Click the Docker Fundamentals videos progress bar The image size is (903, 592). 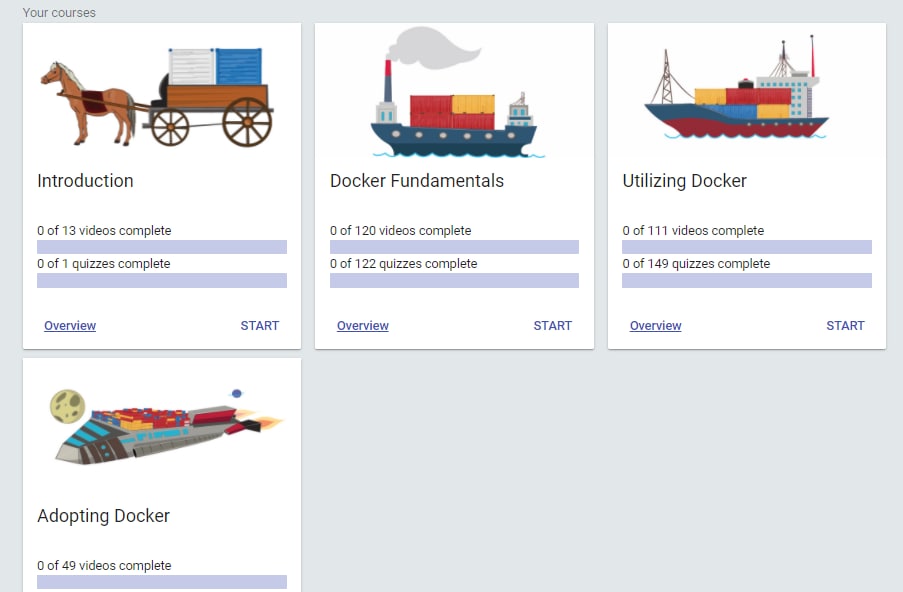point(454,247)
